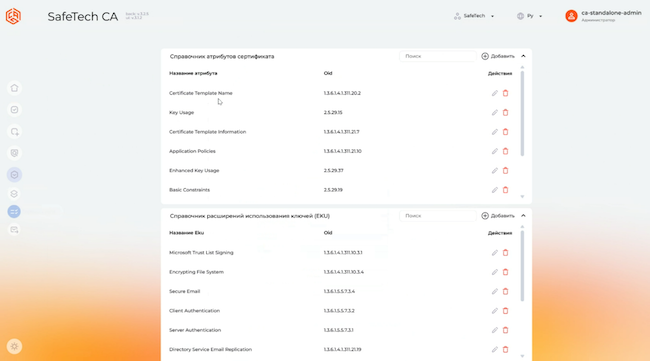The height and width of the screenshot is (361, 650).
Task: Edit Microsoft Trust List Signing EKU
Action: [495, 253]
